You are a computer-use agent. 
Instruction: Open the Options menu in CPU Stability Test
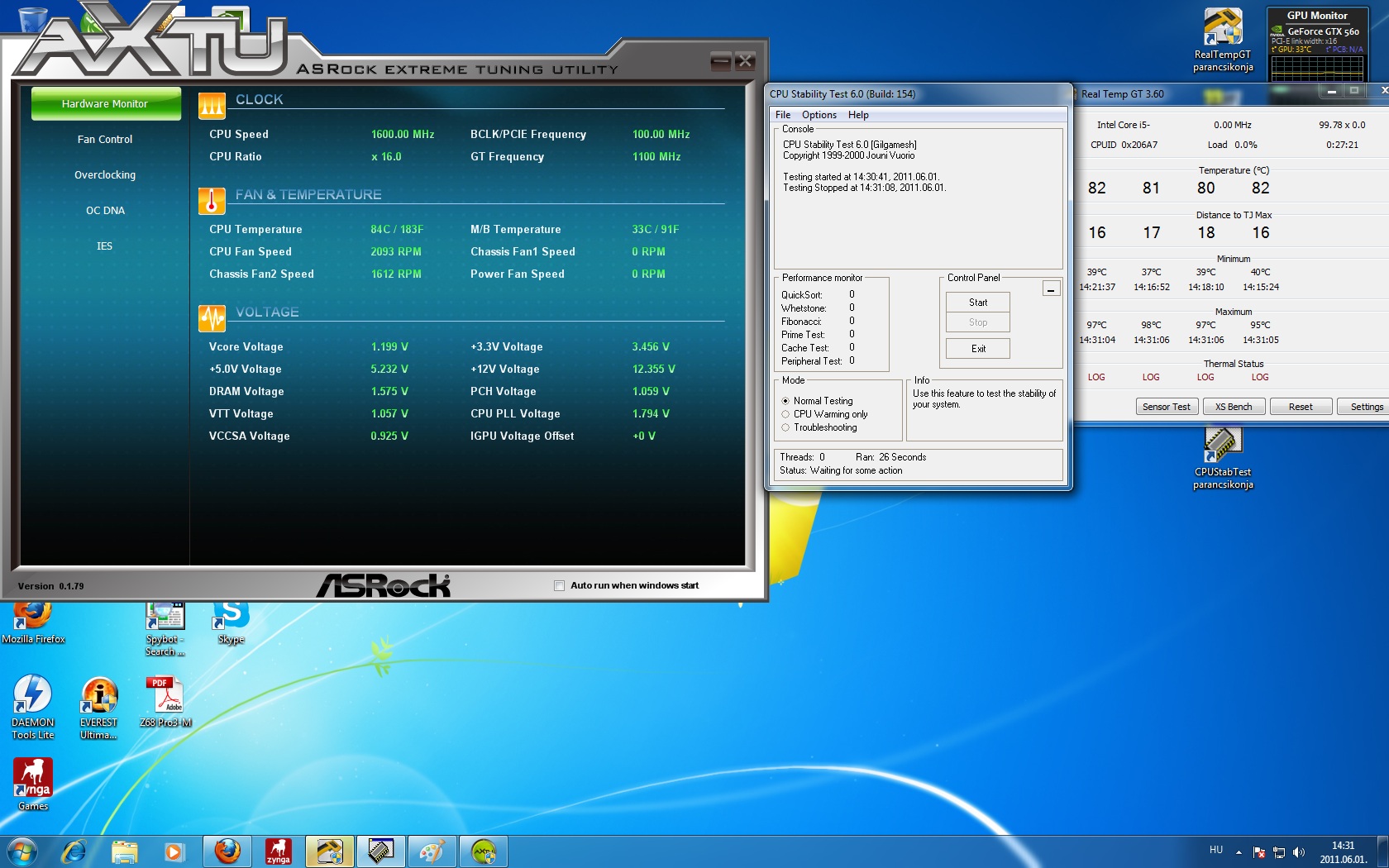(819, 115)
